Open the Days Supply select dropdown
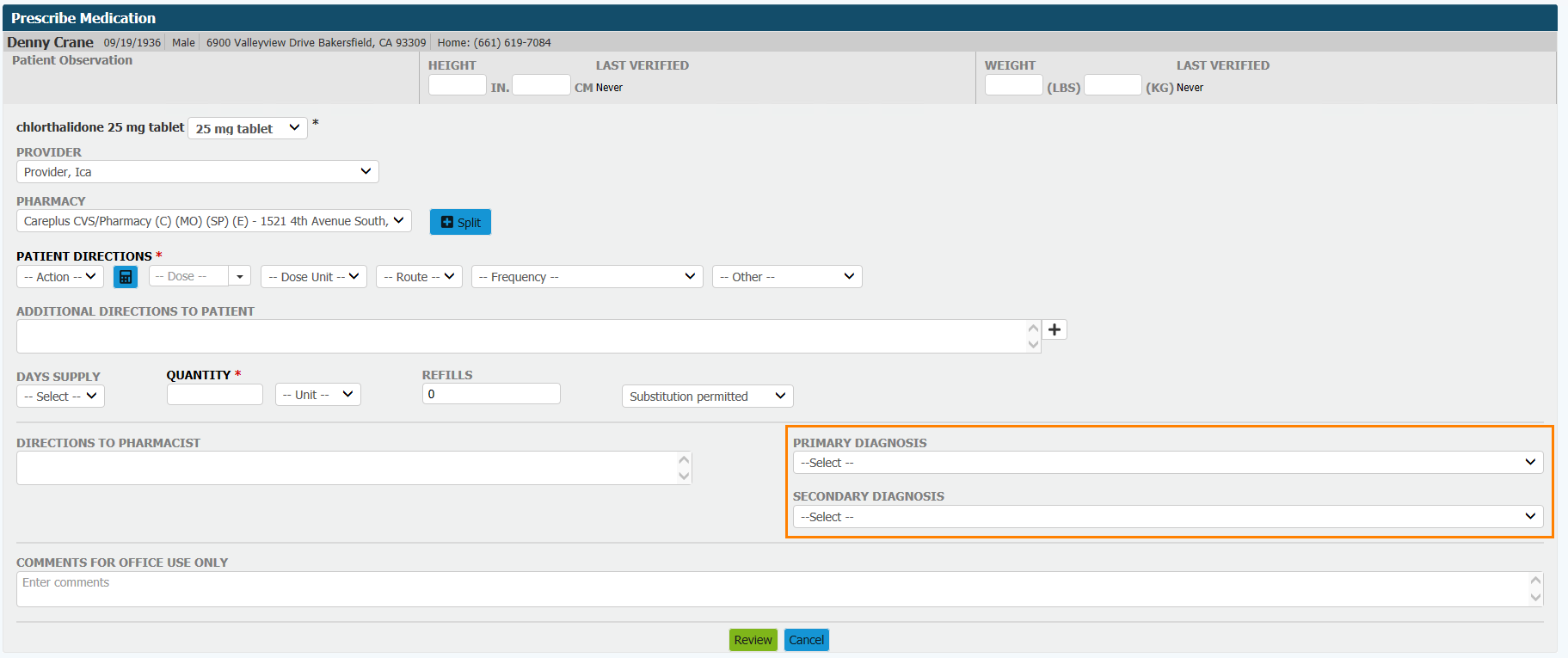This screenshot has width=1568, height=658. point(60,397)
